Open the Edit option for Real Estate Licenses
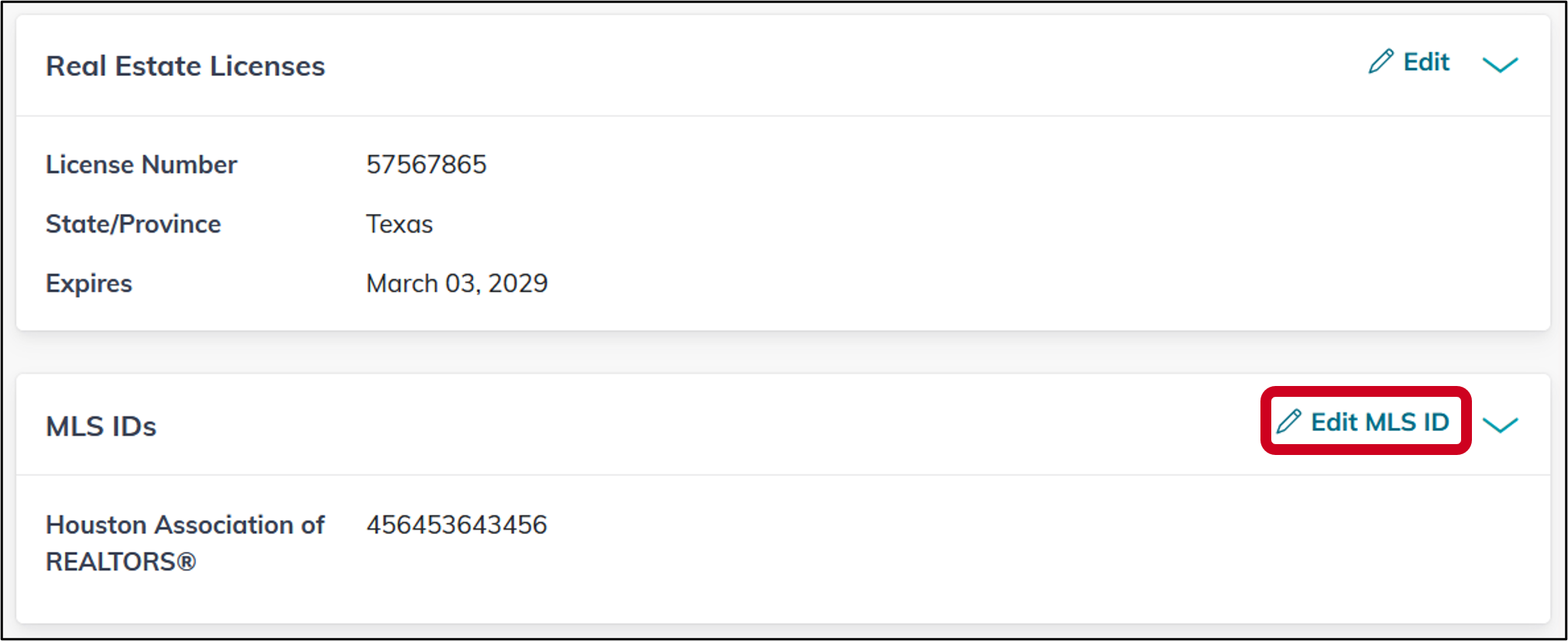The image size is (1568, 641). [1410, 62]
